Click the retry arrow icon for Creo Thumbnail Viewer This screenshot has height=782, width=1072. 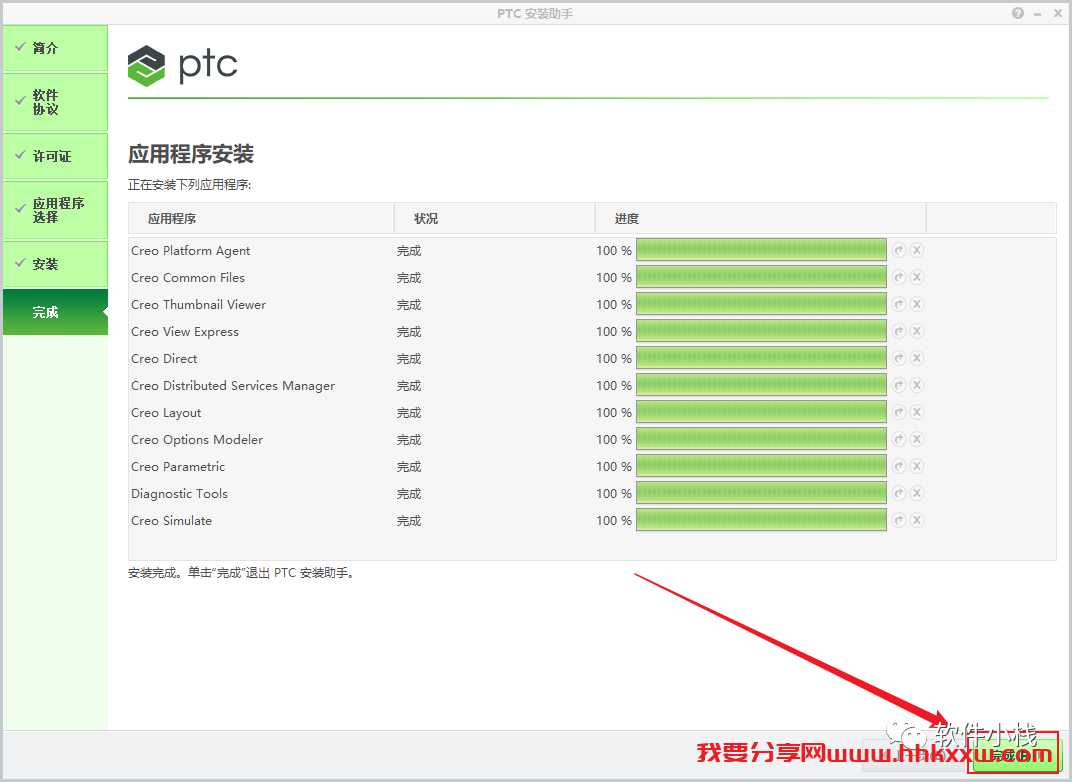pos(899,304)
